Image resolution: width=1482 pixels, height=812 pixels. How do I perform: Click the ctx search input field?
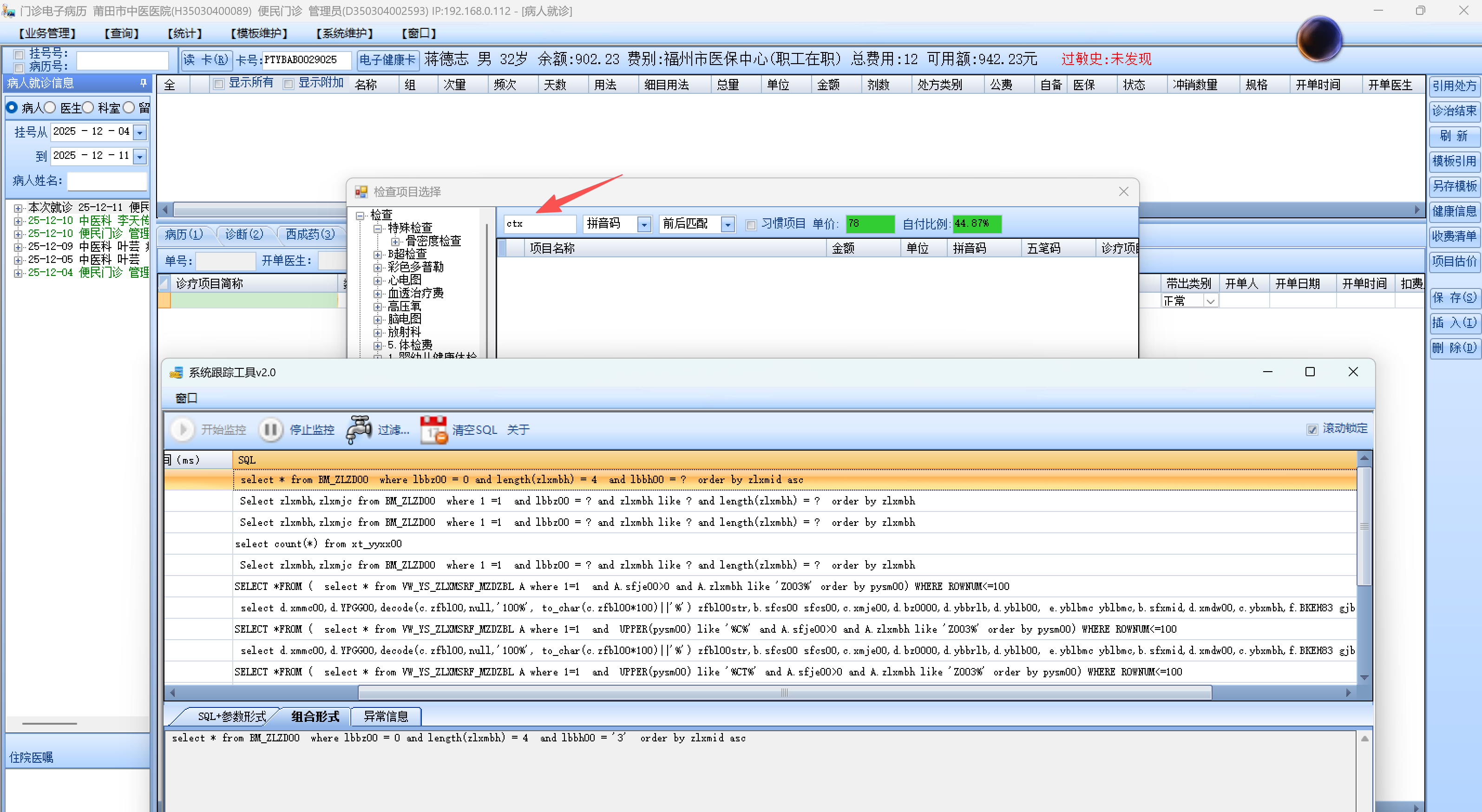[x=539, y=224]
